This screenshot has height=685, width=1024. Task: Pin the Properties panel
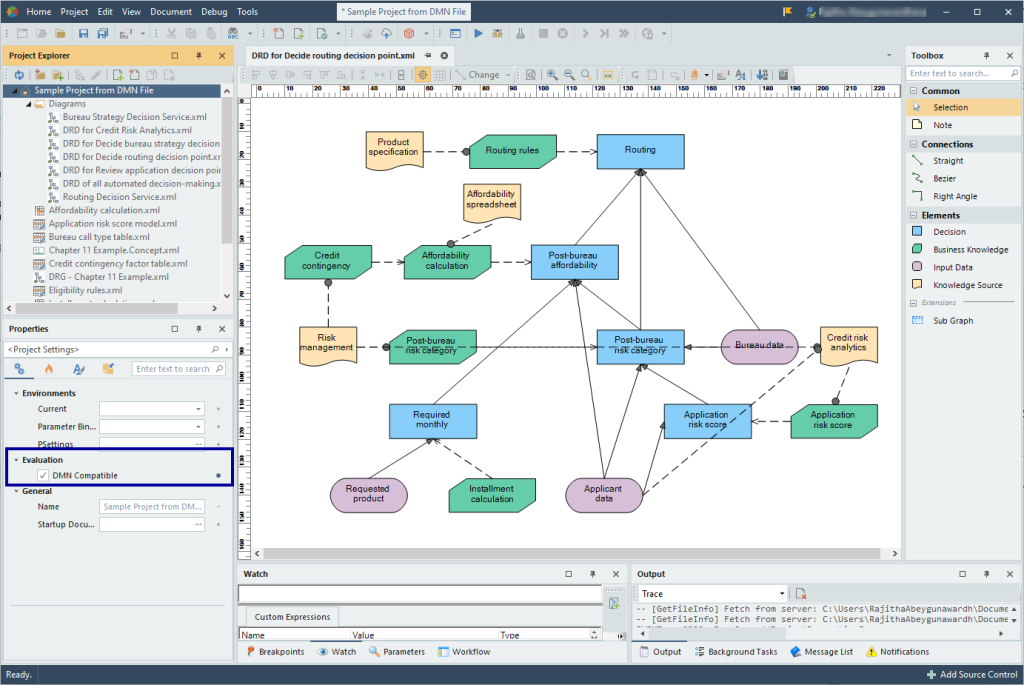point(199,329)
